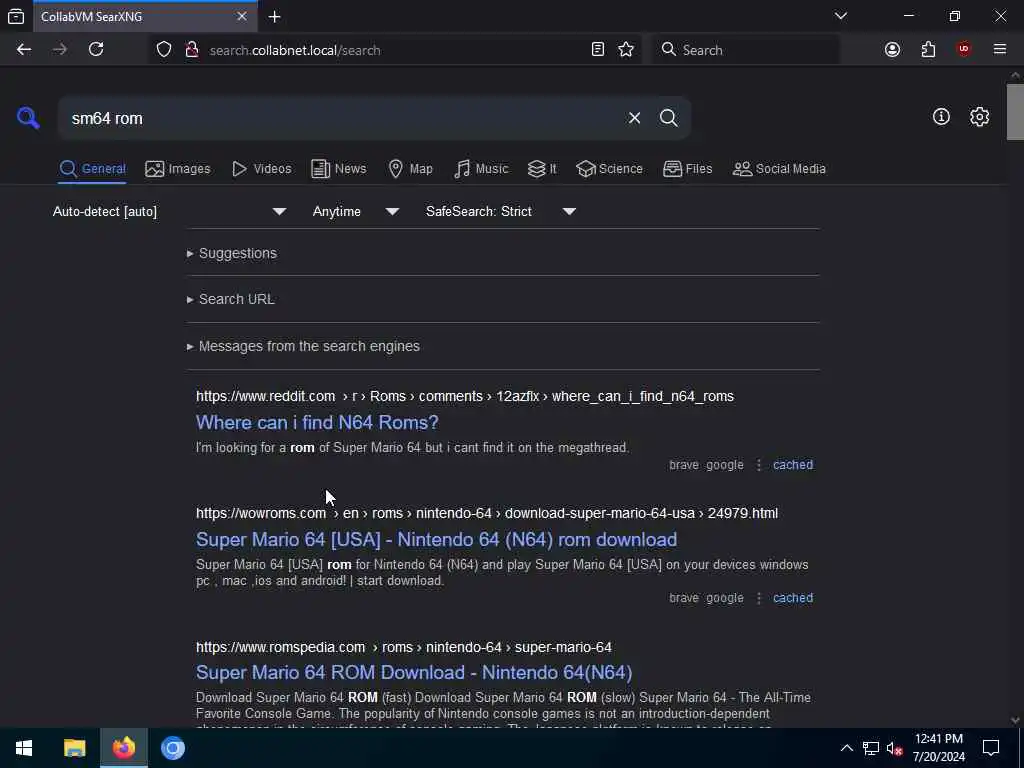Click the sm64 rom search input

click(340, 118)
